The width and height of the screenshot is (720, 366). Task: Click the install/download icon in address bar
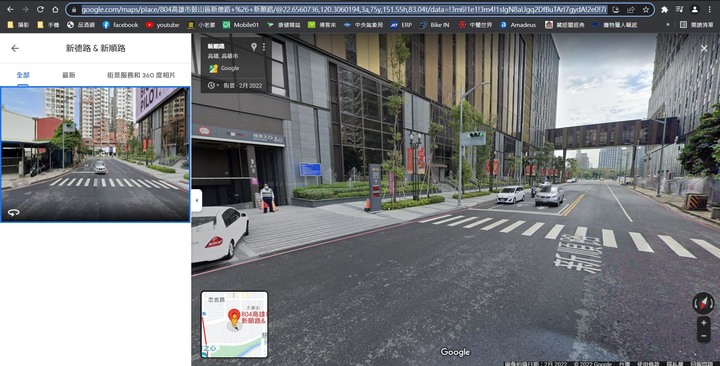[616, 9]
